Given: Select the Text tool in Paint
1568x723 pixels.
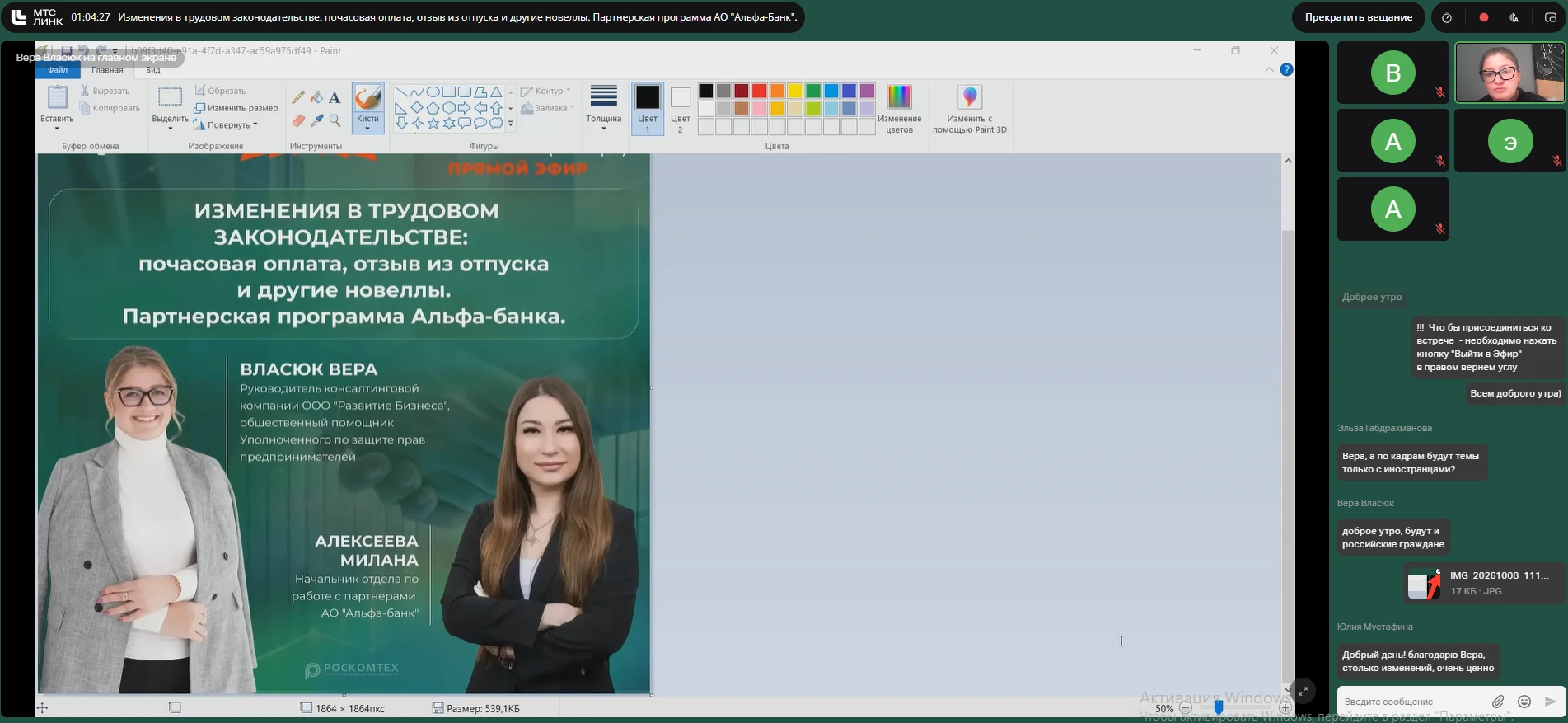Looking at the screenshot, I should (335, 97).
